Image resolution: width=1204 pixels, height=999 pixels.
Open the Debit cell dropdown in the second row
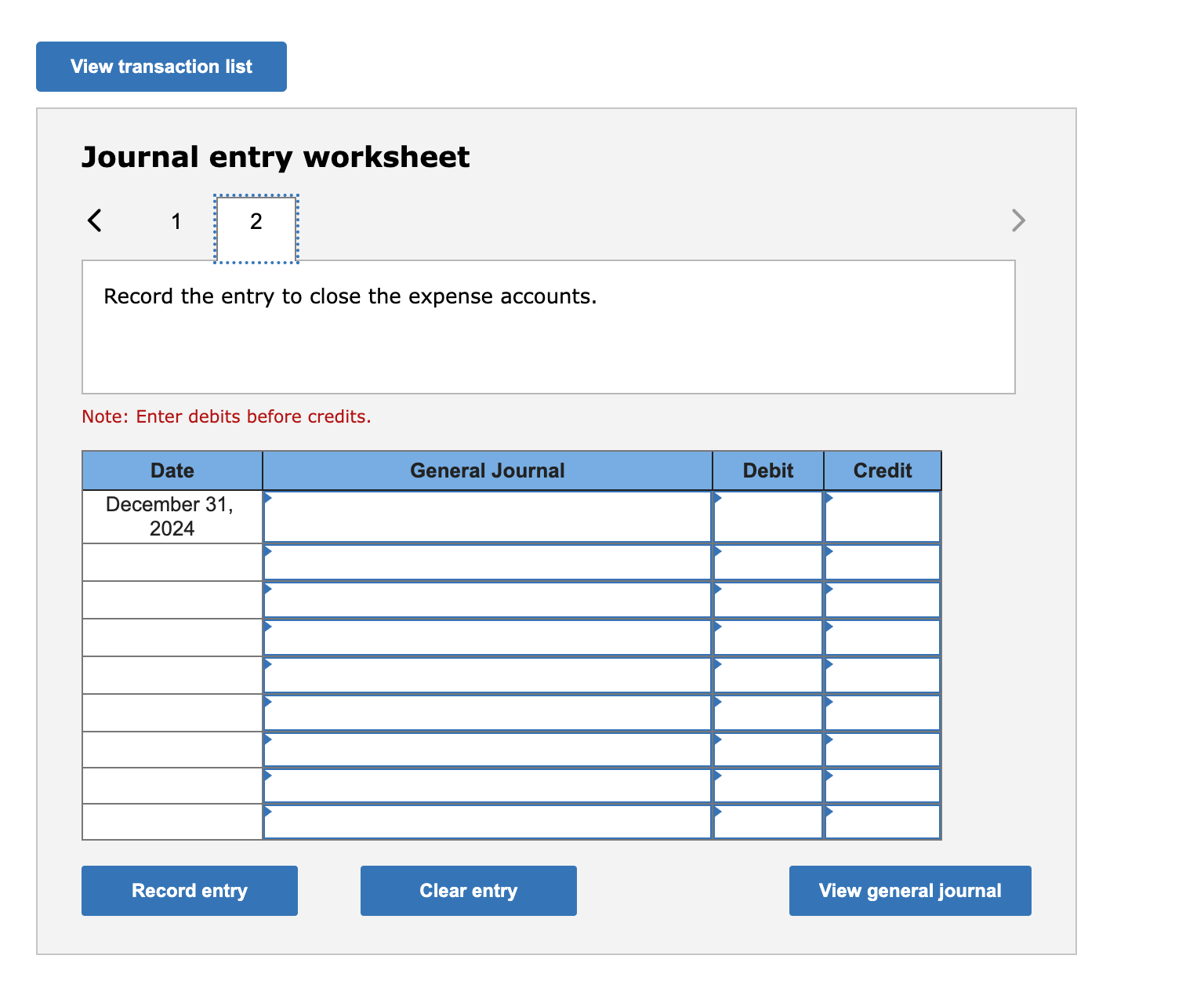click(717, 553)
